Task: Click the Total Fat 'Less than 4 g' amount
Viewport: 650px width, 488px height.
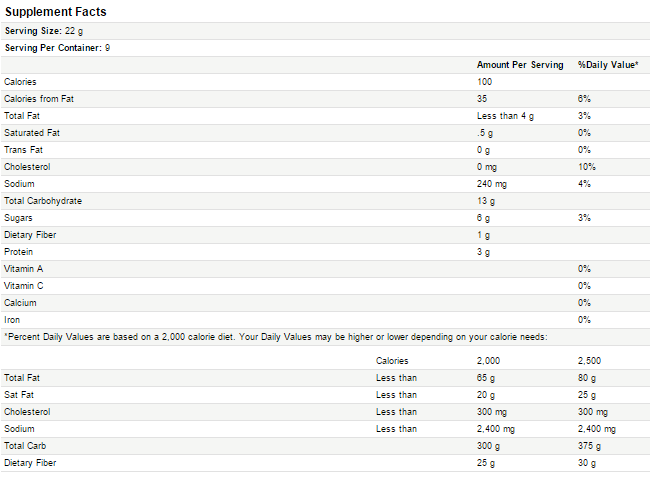Action: coord(505,116)
